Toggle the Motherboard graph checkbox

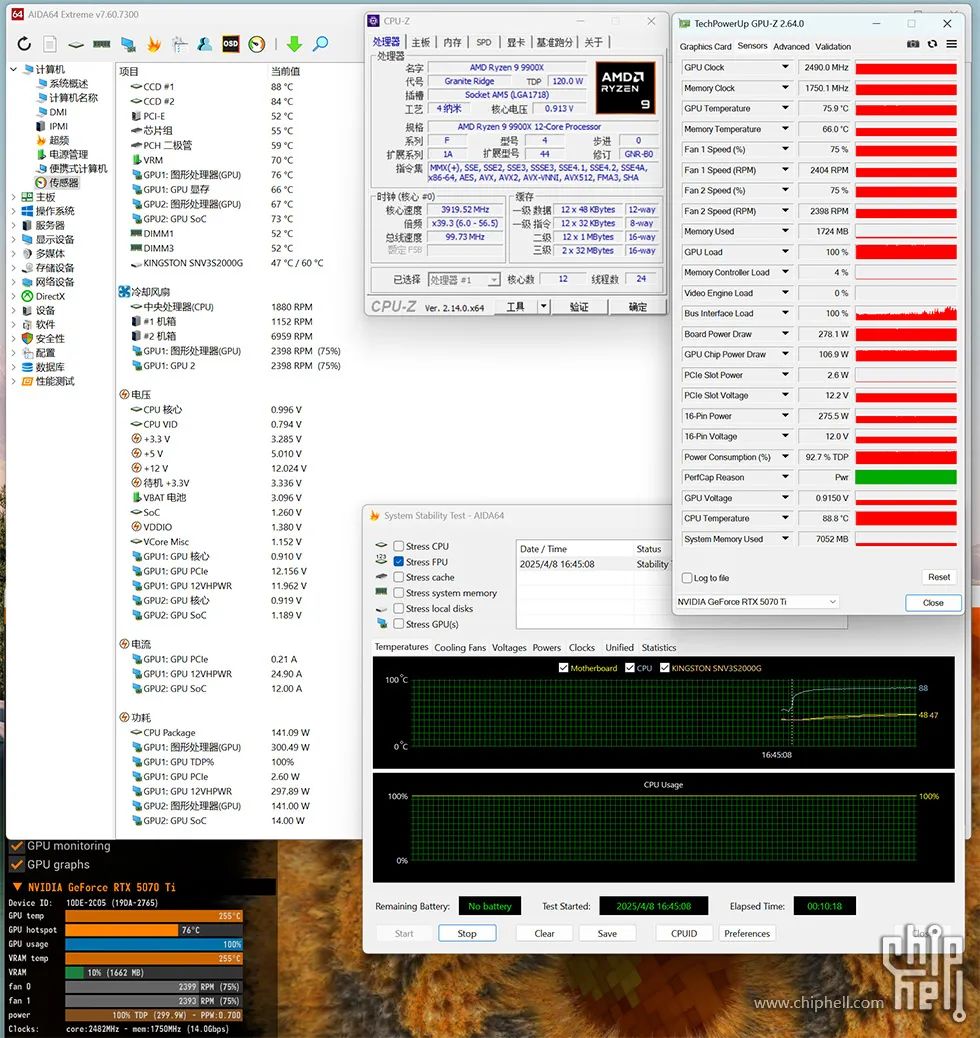coord(564,668)
